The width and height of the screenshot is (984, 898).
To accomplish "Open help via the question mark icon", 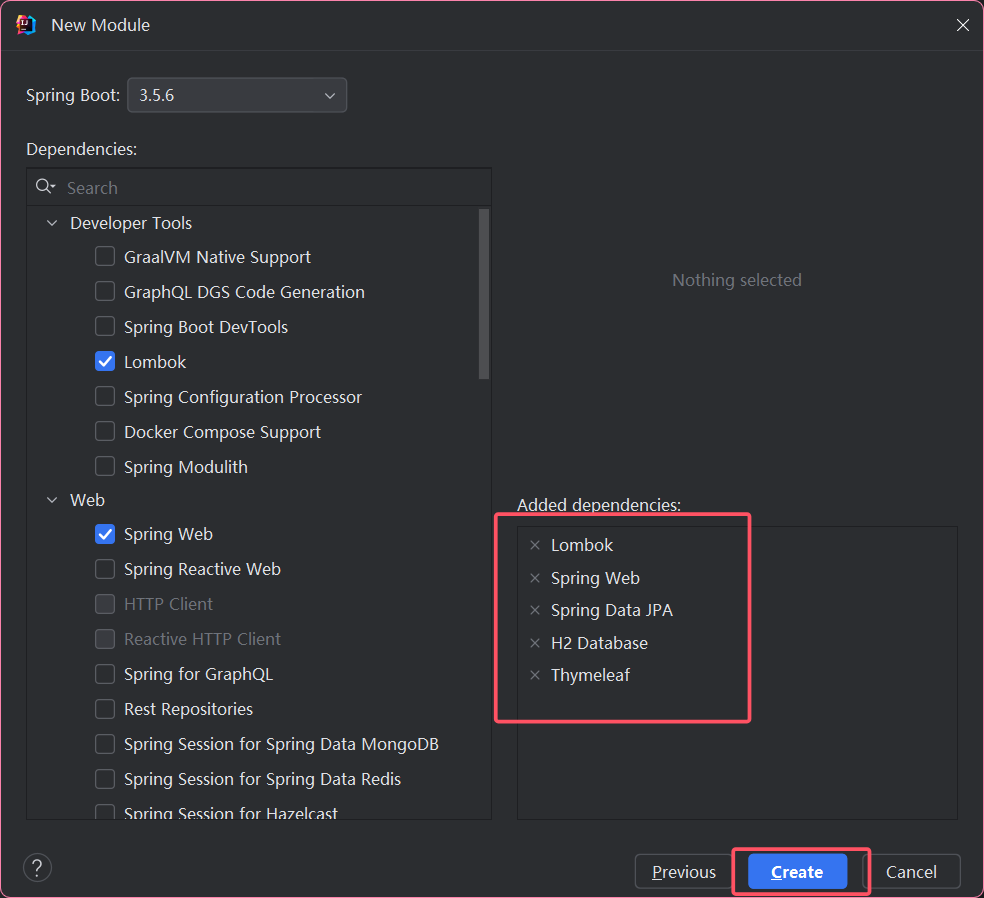I will [x=37, y=868].
